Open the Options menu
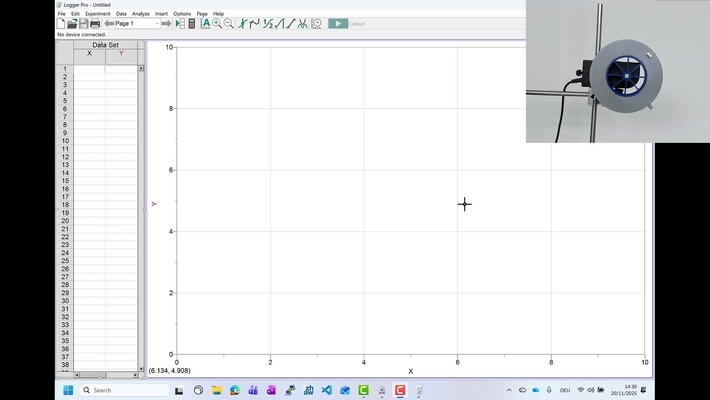The height and width of the screenshot is (400, 710). (x=182, y=14)
